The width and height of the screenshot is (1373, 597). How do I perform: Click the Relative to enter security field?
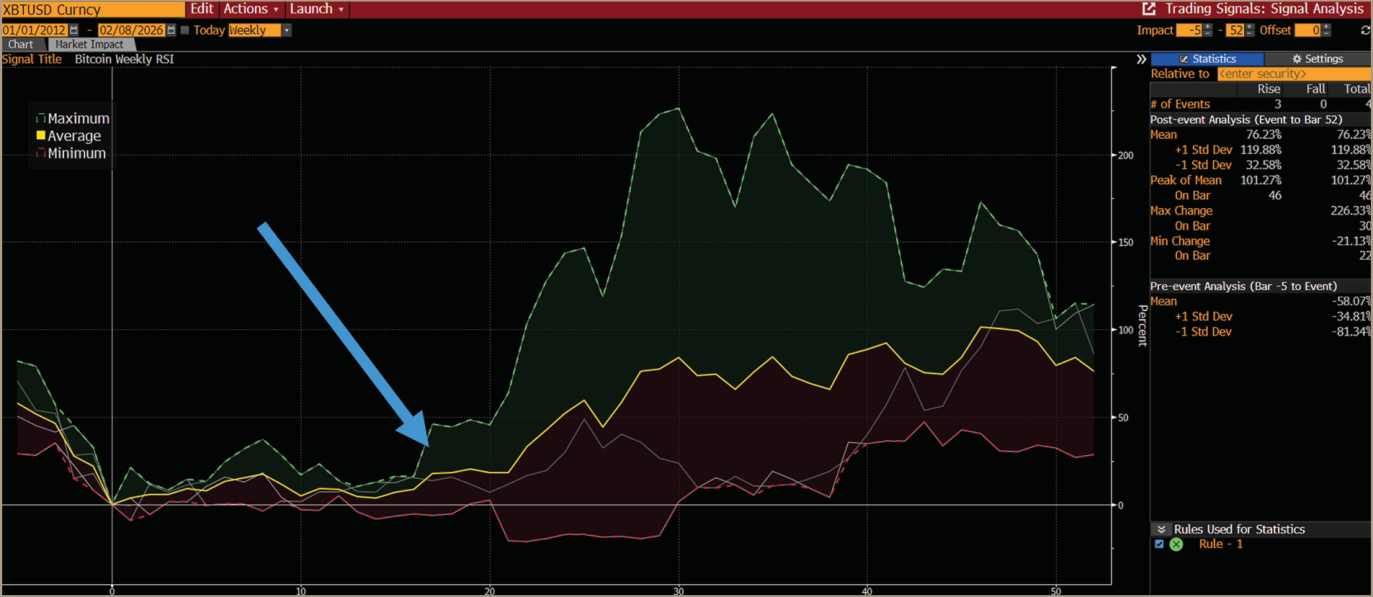click(1292, 74)
